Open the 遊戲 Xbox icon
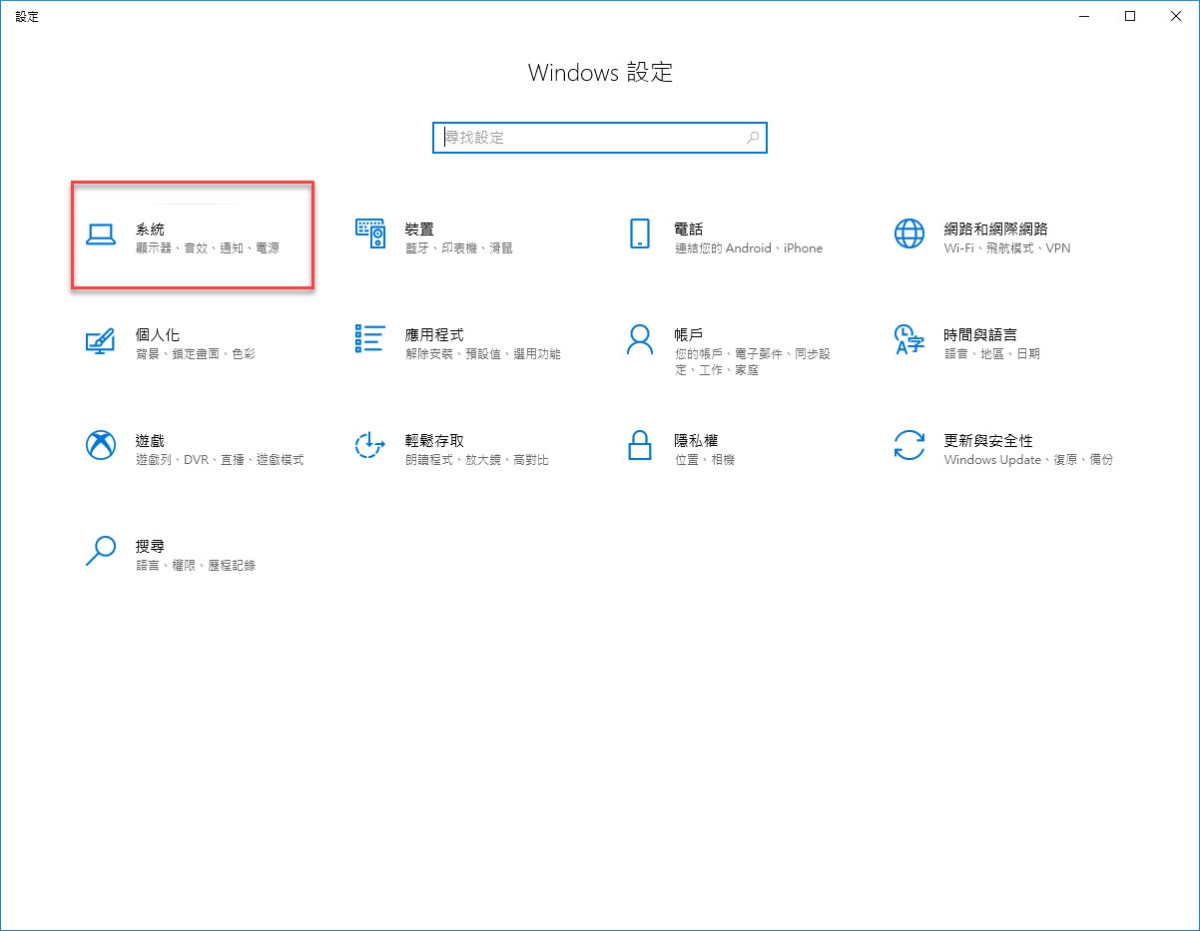Viewport: 1200px width, 931px height. (100, 445)
